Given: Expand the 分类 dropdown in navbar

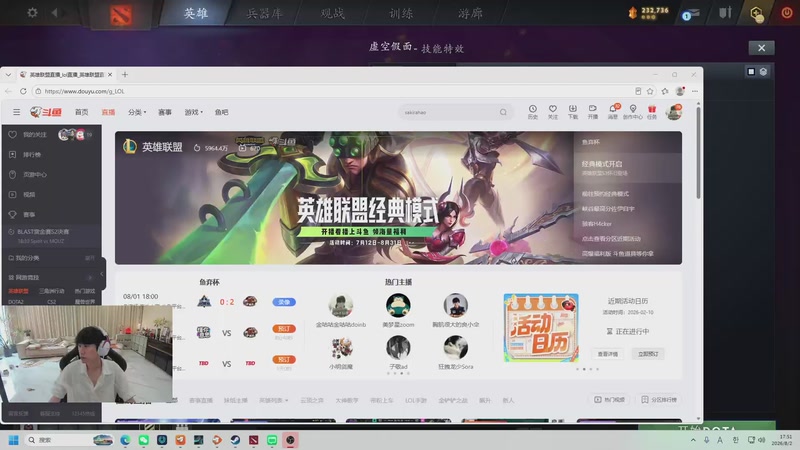Looking at the screenshot, I should [x=137, y=112].
